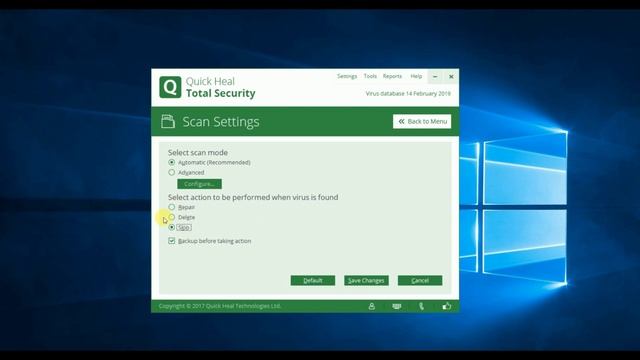Click the Virus database date text
640x360 pixels.
click(x=408, y=93)
